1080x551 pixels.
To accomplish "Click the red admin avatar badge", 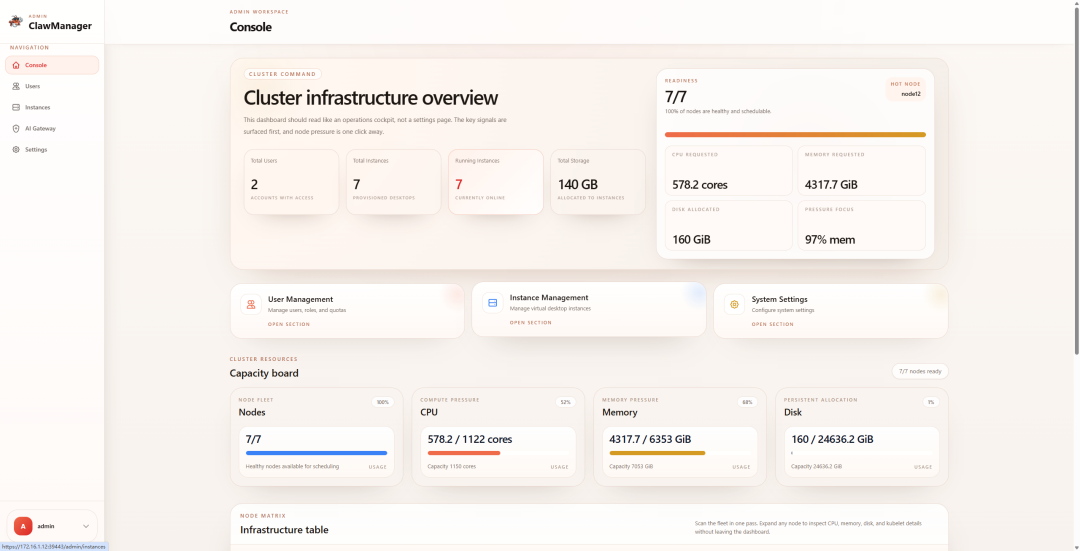I will 23,526.
